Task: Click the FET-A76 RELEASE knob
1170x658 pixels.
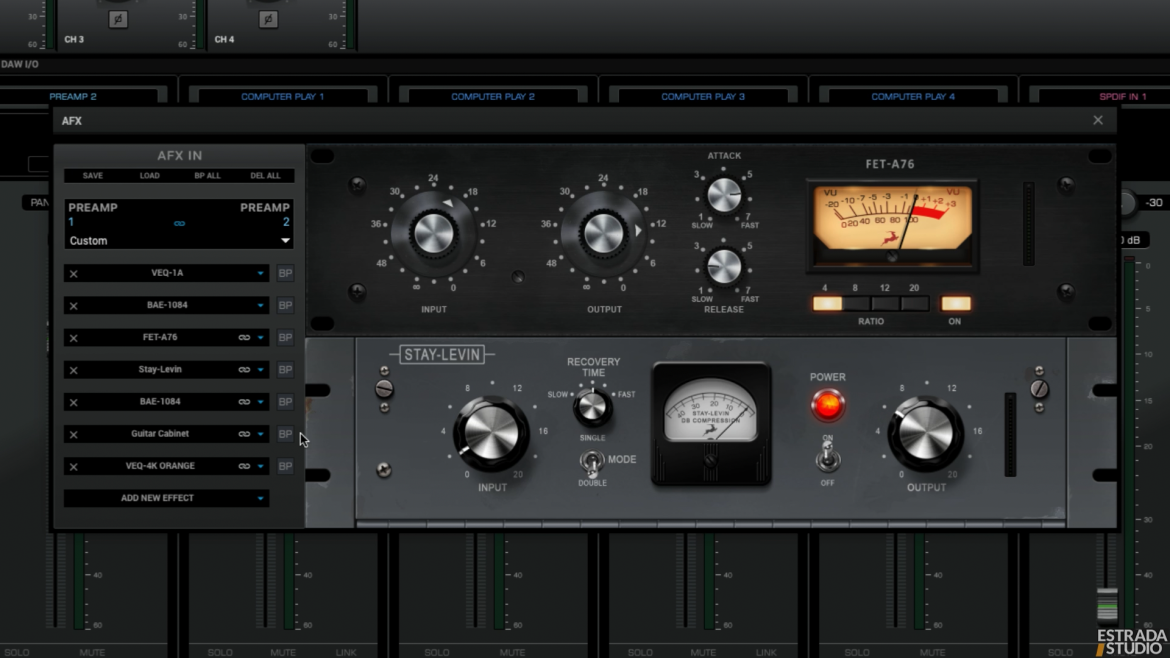Action: (724, 266)
